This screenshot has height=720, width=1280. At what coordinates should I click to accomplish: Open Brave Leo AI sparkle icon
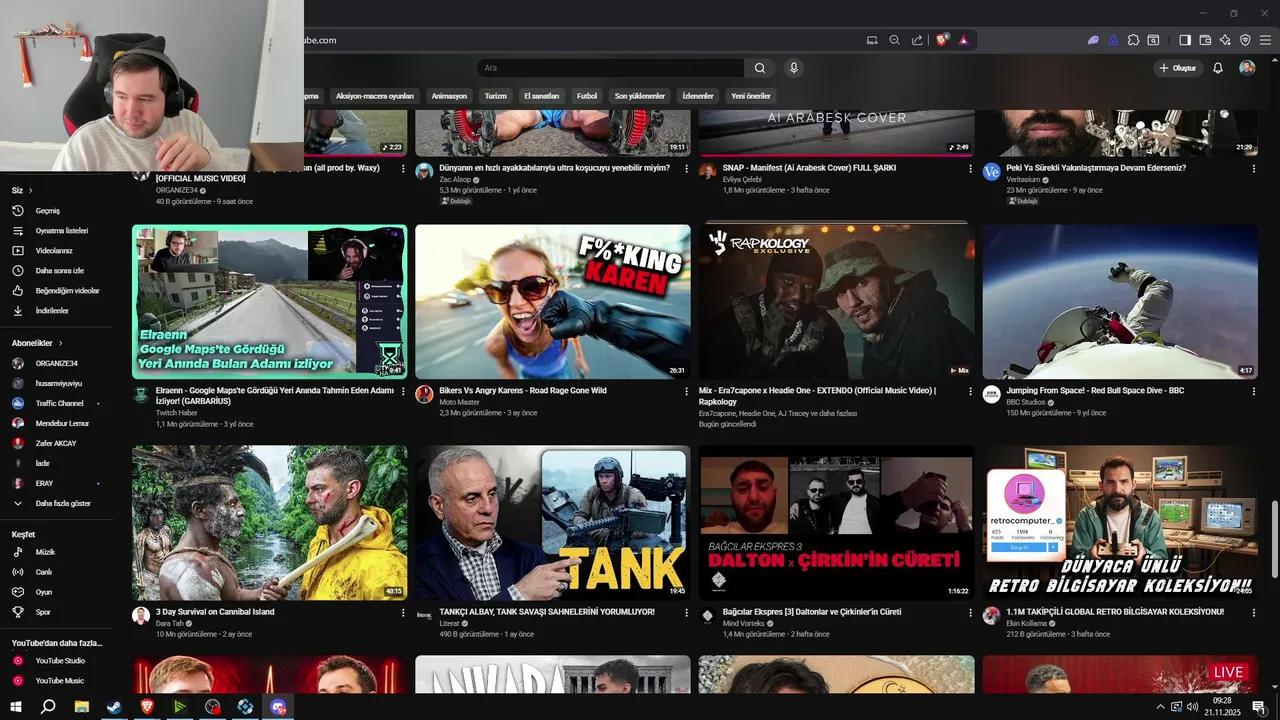[x=1225, y=40]
